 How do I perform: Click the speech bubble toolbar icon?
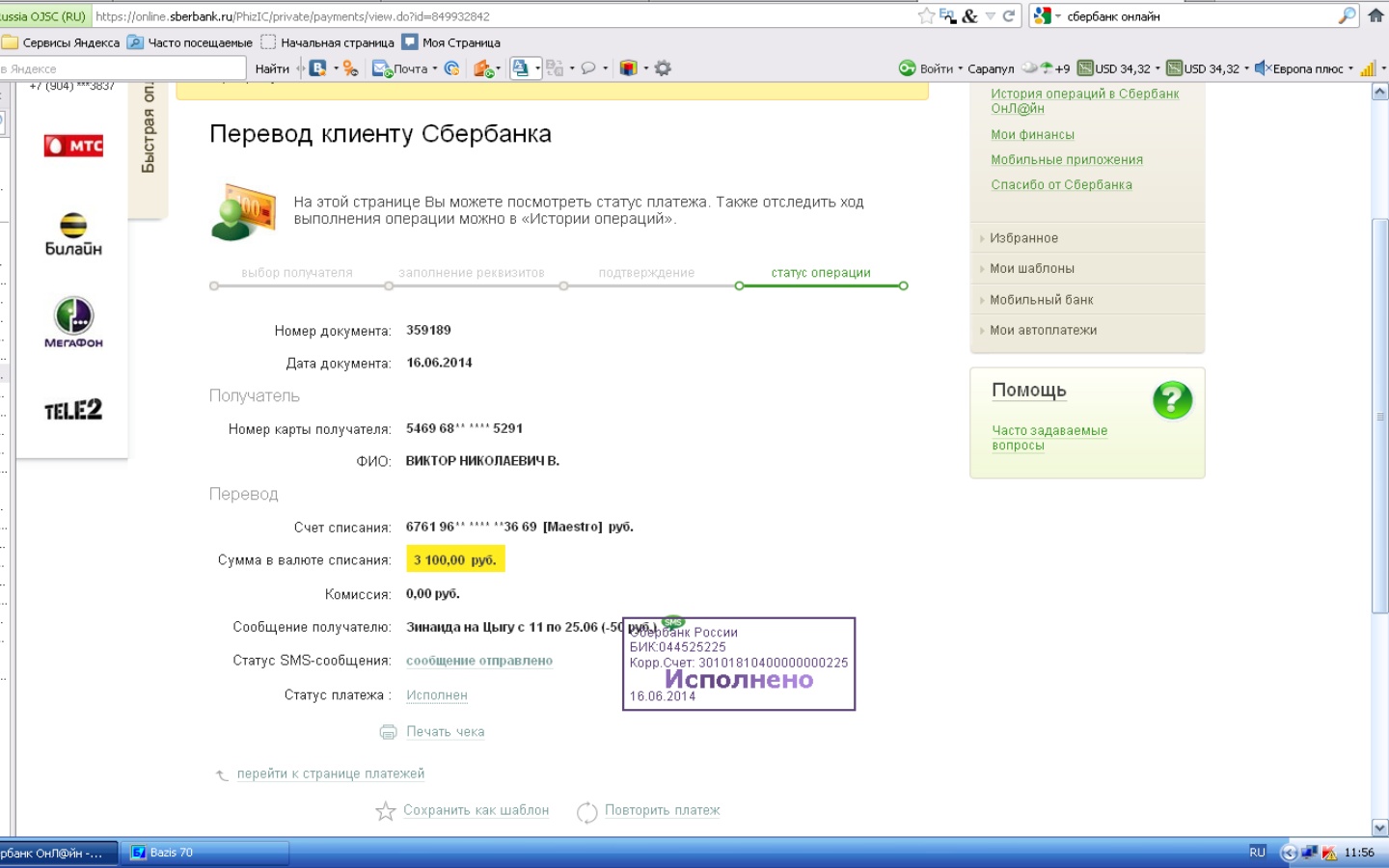point(588,68)
